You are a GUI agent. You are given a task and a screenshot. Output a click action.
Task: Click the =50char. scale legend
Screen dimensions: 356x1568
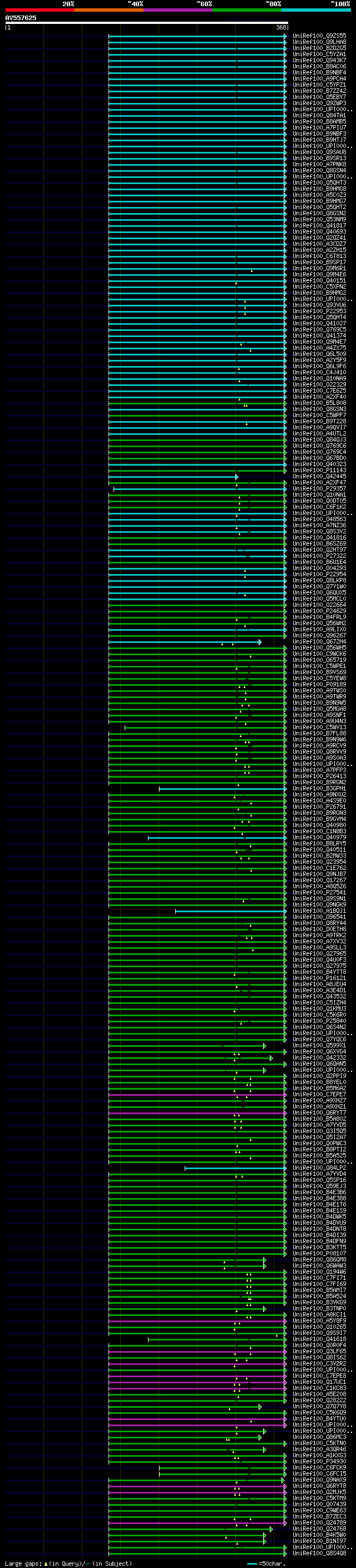click(x=266, y=1563)
